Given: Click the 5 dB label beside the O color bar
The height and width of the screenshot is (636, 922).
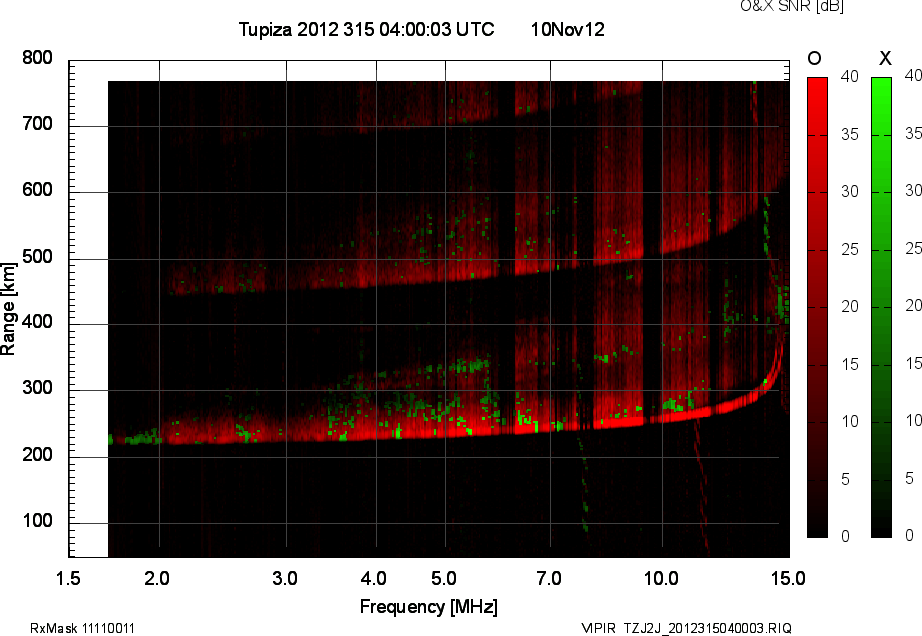Looking at the screenshot, I should click(846, 480).
